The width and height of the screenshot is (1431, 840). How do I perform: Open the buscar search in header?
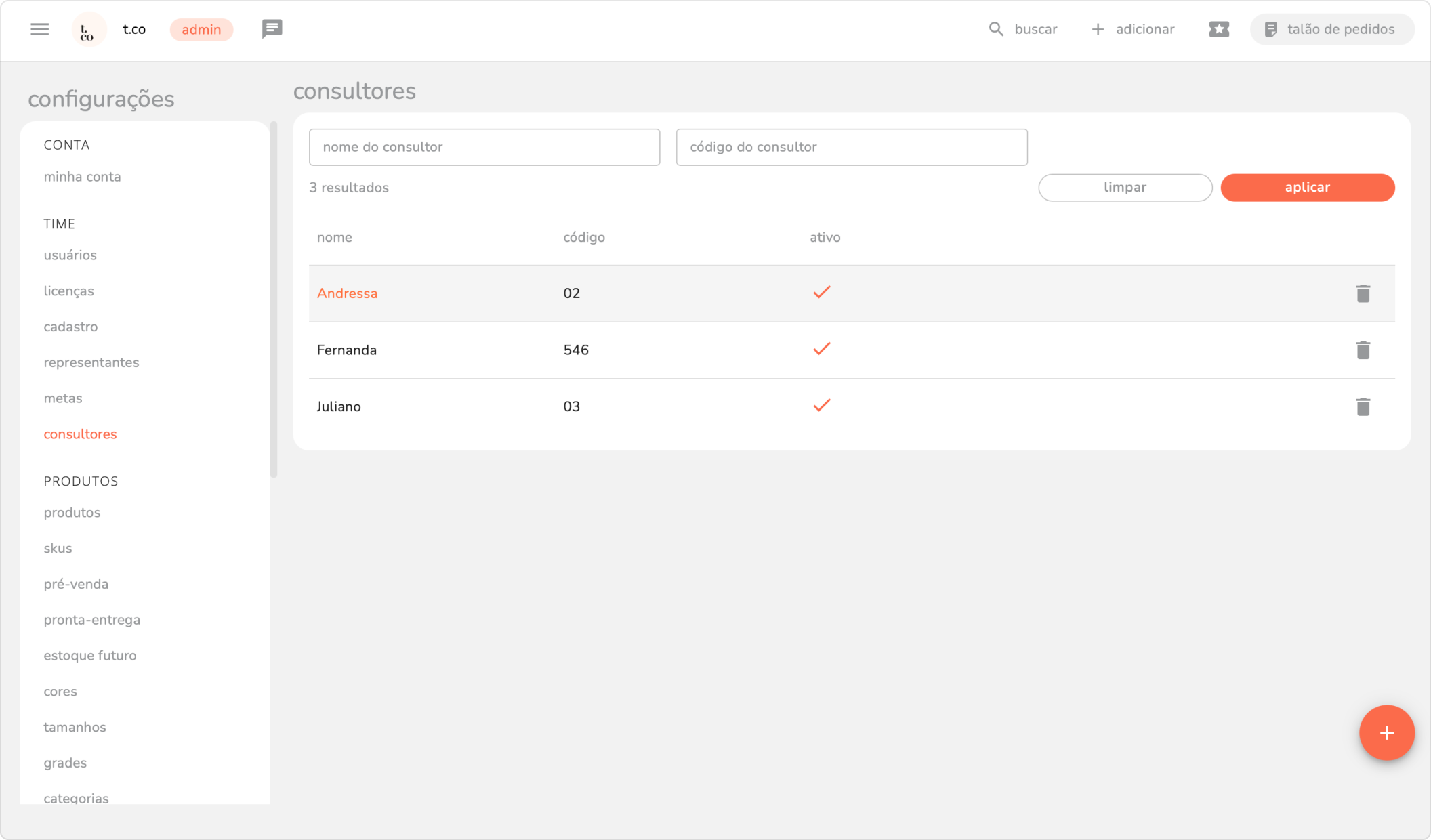coord(1023,29)
